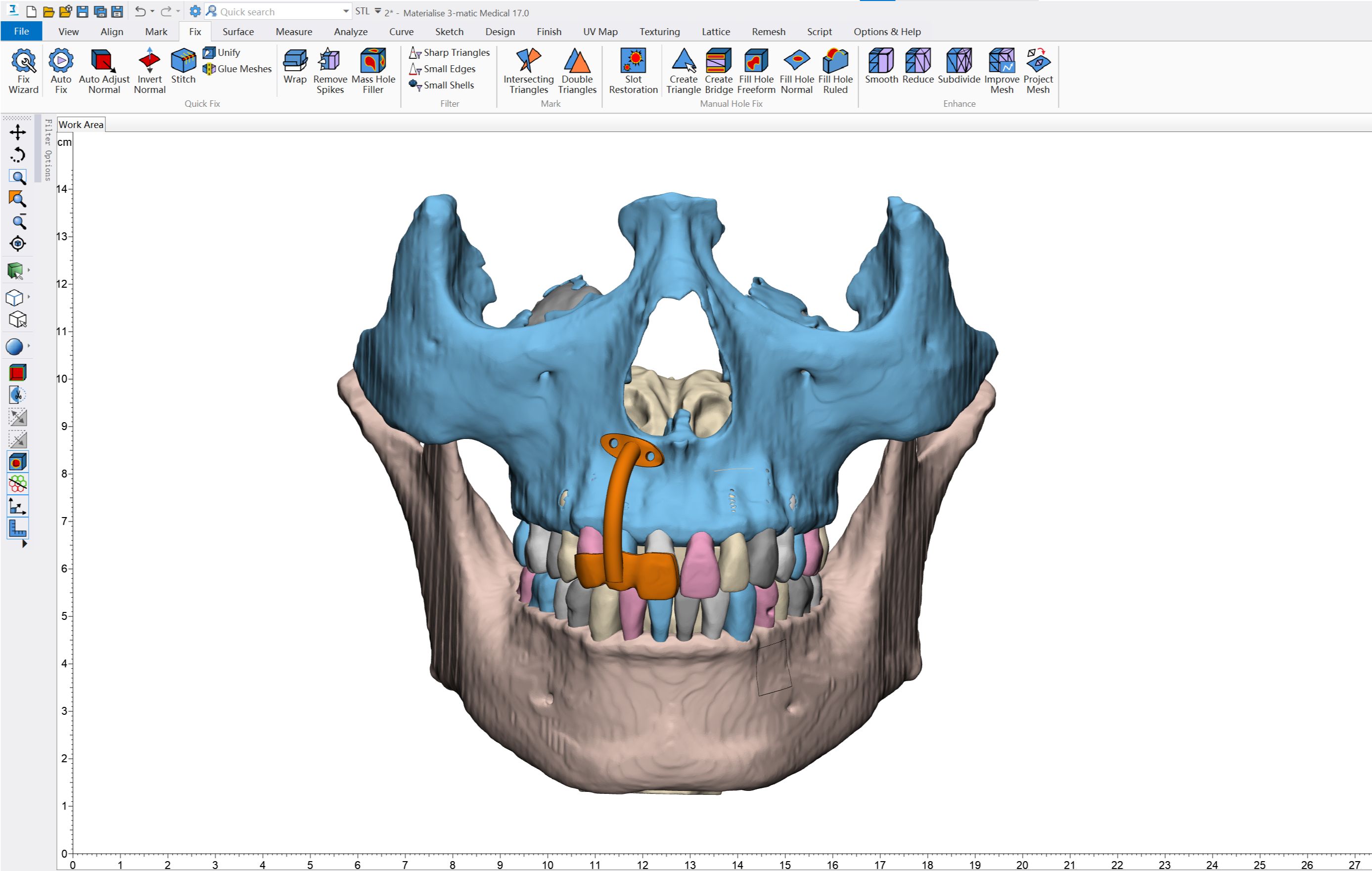Toggle the rulers display button
The image size is (1372, 871).
coord(18,529)
